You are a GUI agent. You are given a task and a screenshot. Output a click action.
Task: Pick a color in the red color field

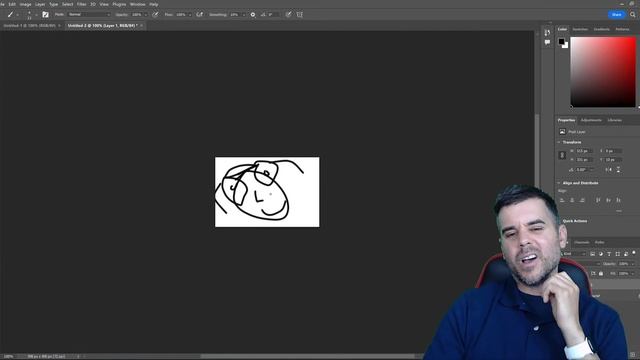pos(603,72)
